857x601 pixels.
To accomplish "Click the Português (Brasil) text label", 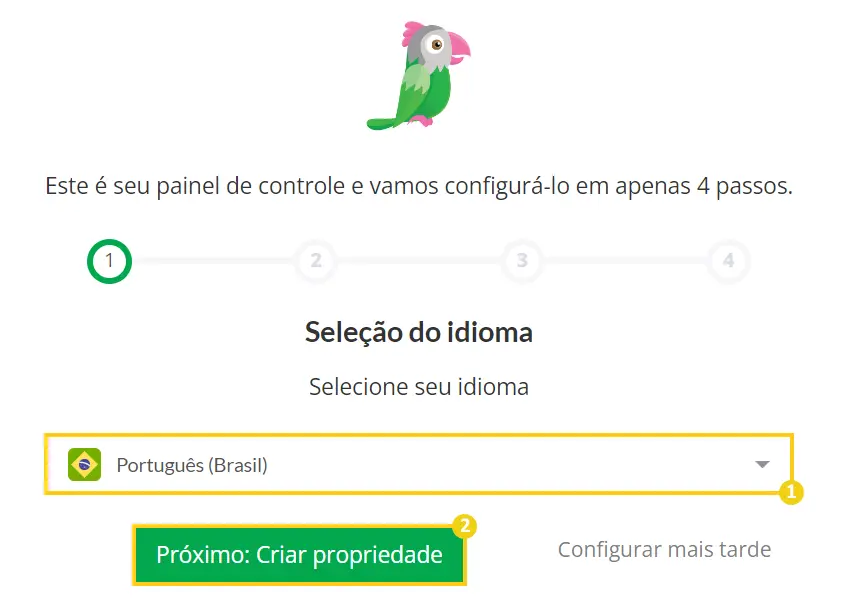I will click(x=192, y=465).
